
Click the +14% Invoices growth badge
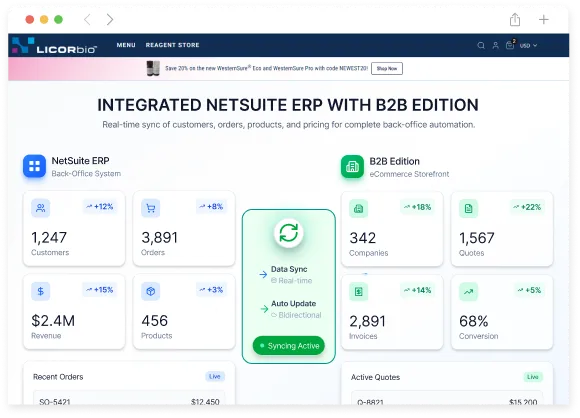point(417,290)
